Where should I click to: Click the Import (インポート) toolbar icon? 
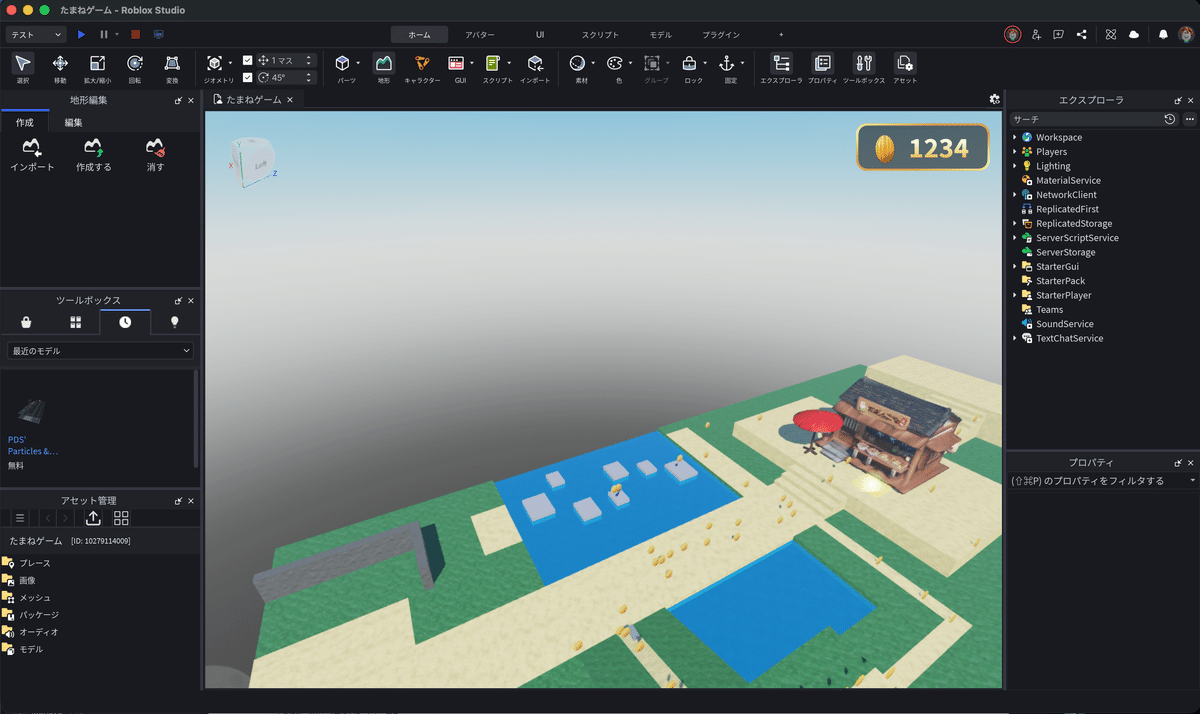[x=535, y=67]
